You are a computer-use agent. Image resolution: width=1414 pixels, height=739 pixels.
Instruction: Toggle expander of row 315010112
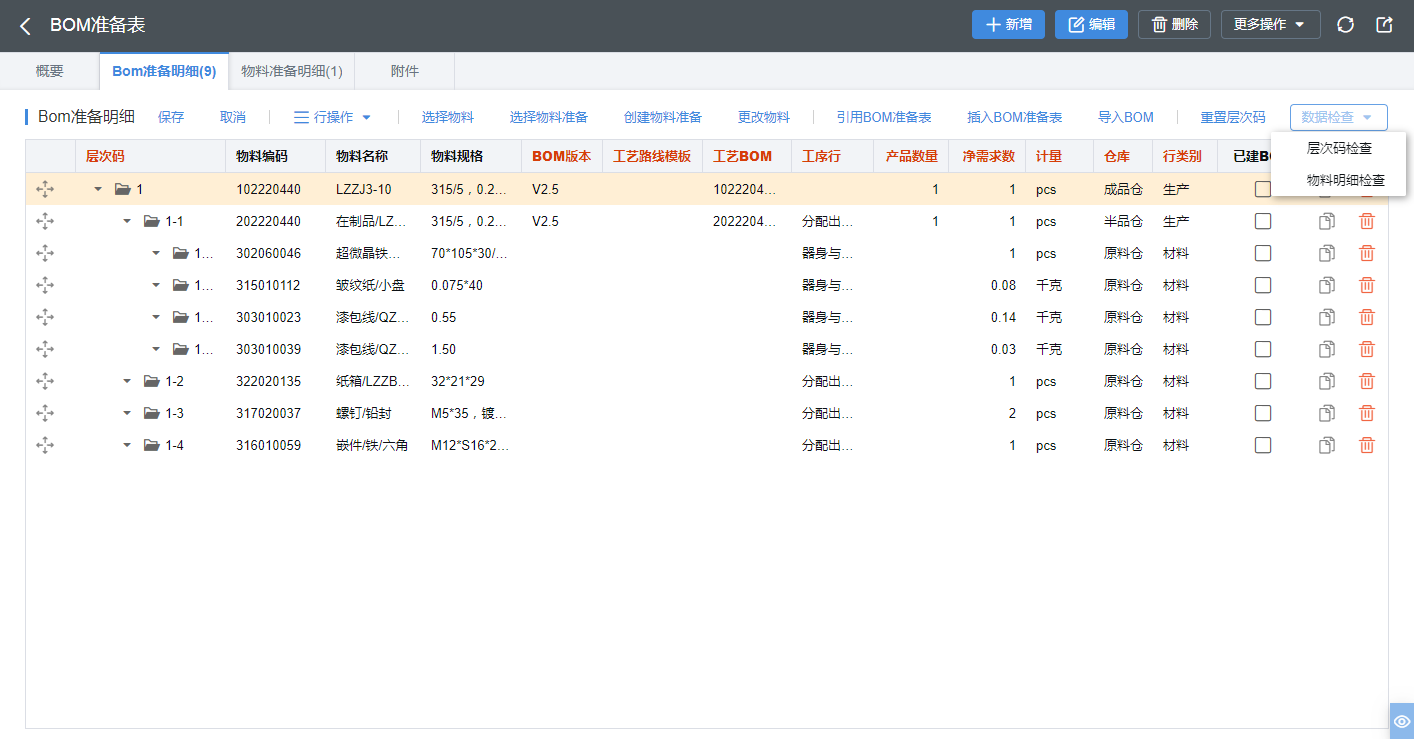click(x=156, y=285)
